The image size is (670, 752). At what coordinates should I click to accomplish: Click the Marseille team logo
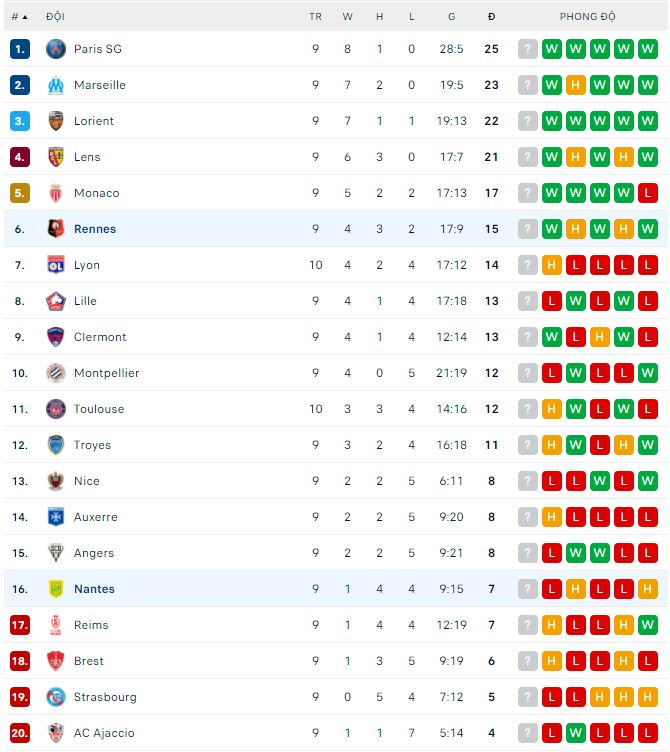pos(56,85)
